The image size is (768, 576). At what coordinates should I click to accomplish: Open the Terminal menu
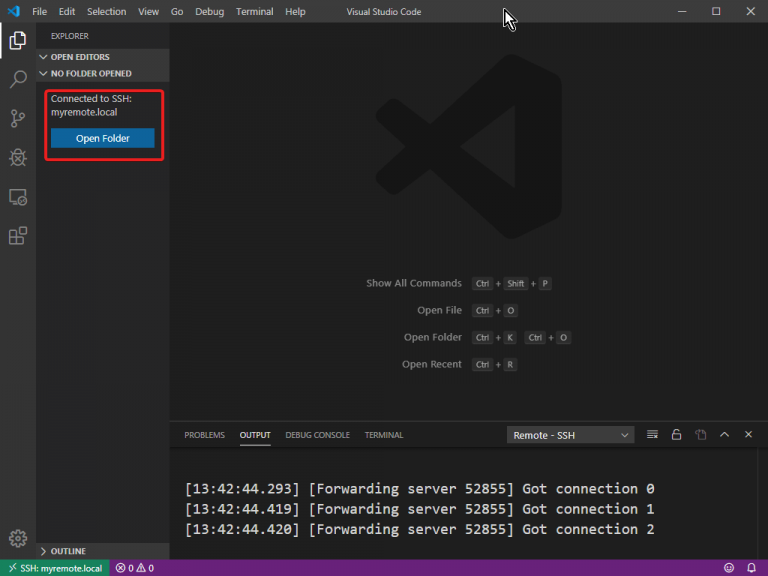pos(254,11)
